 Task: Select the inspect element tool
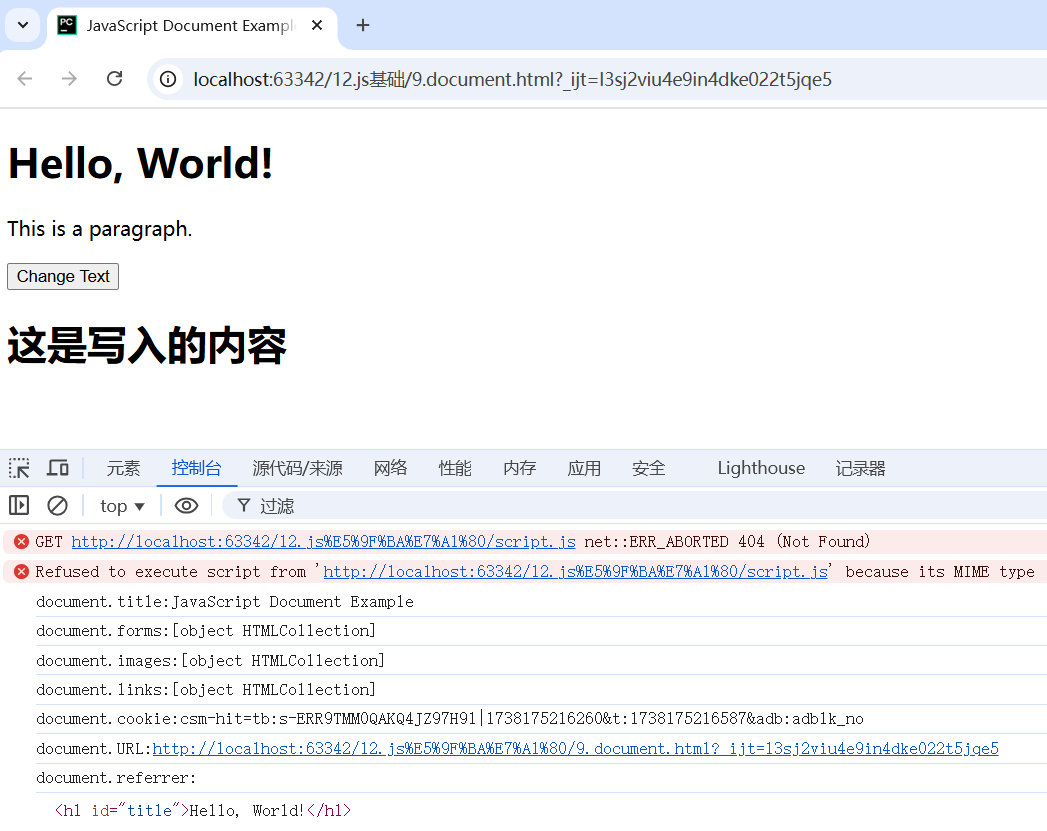[18, 467]
